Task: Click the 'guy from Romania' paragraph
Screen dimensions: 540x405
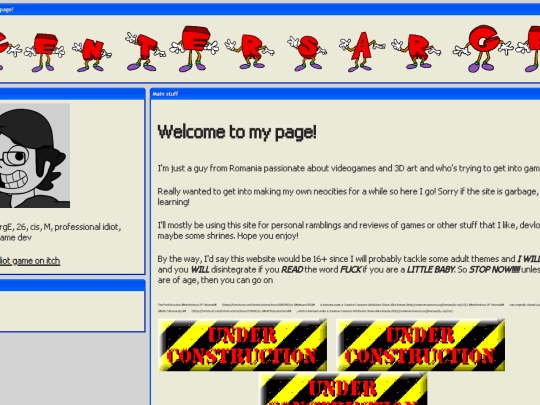Action: (349, 168)
